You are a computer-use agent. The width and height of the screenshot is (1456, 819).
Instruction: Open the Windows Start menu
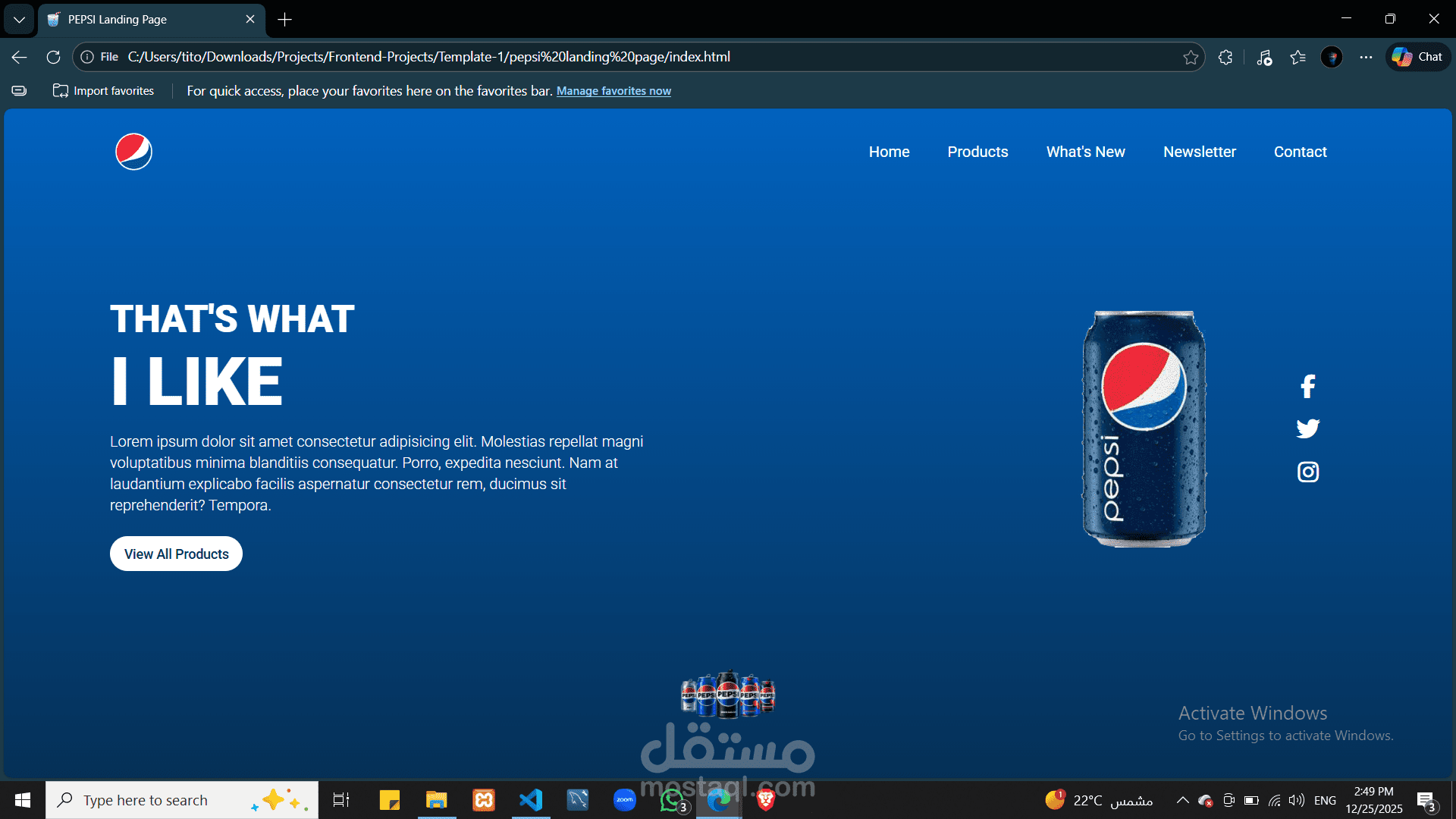(x=23, y=800)
